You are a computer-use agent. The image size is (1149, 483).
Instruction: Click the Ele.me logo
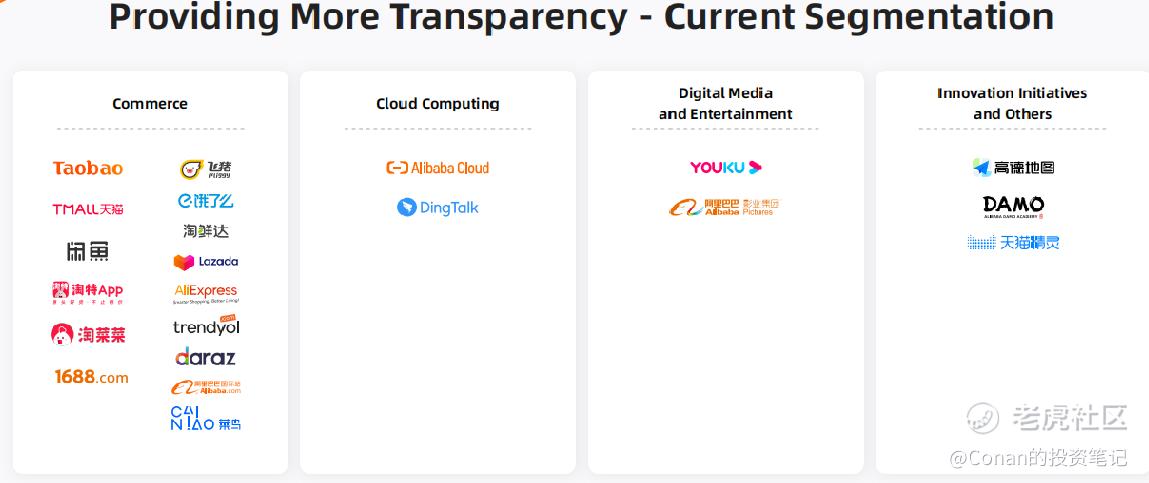pyautogui.click(x=205, y=201)
